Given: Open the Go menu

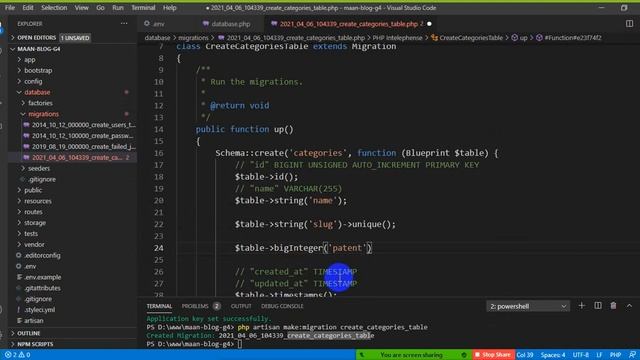Looking at the screenshot, I should pos(100,8).
